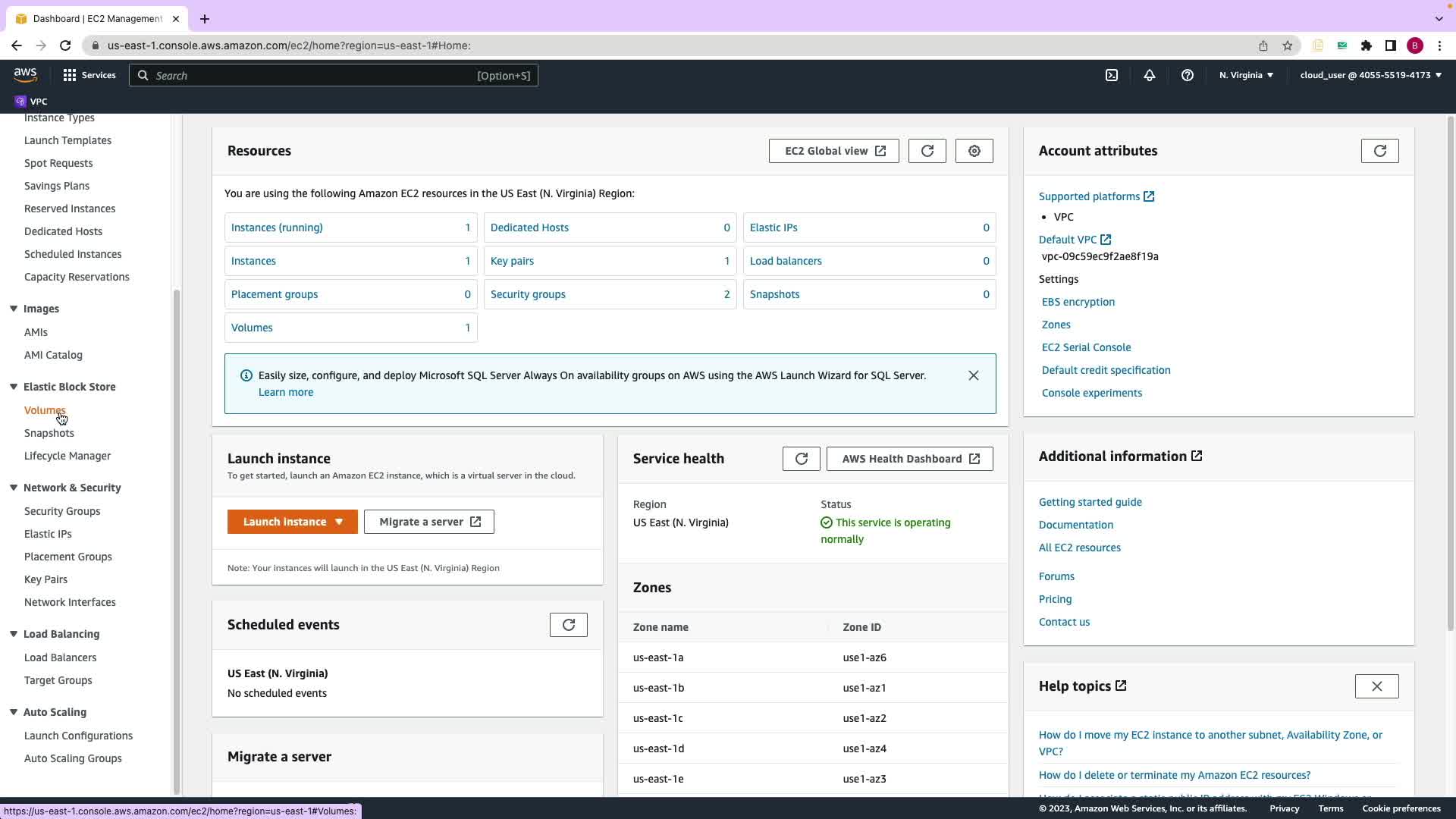Expand the Launch instance dropdown arrow
1456x819 pixels.
339,522
